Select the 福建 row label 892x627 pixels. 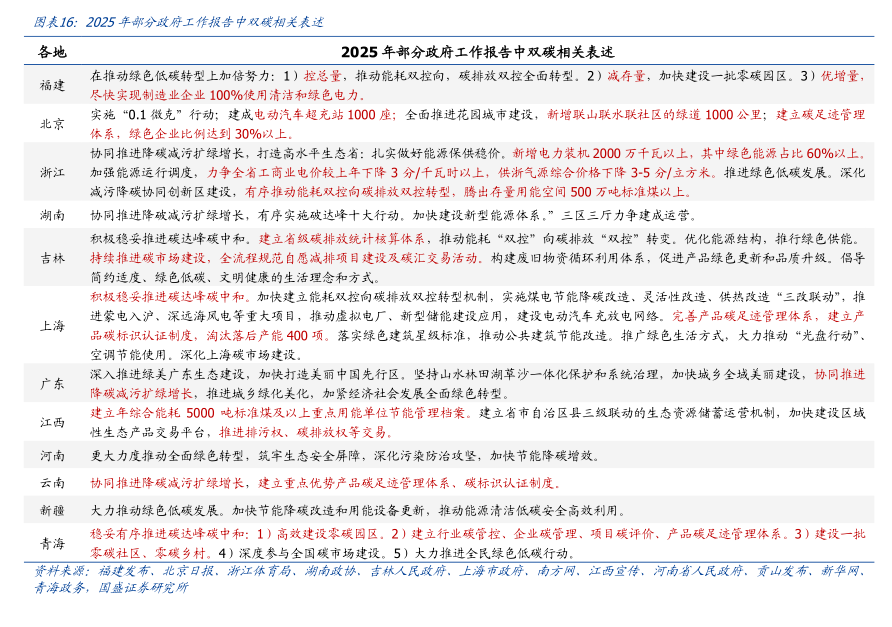52,85
